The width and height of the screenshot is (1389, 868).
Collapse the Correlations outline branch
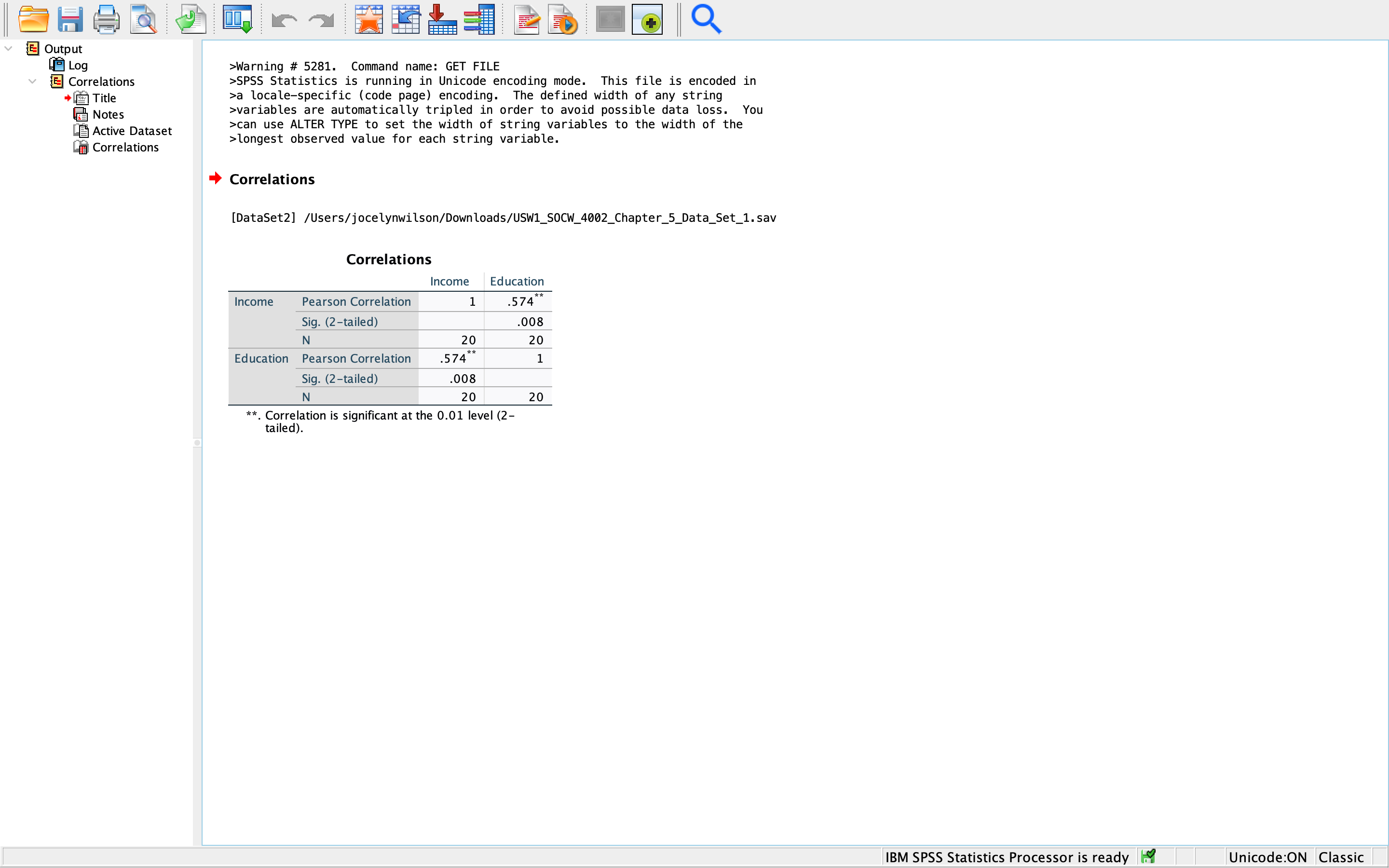[33, 81]
